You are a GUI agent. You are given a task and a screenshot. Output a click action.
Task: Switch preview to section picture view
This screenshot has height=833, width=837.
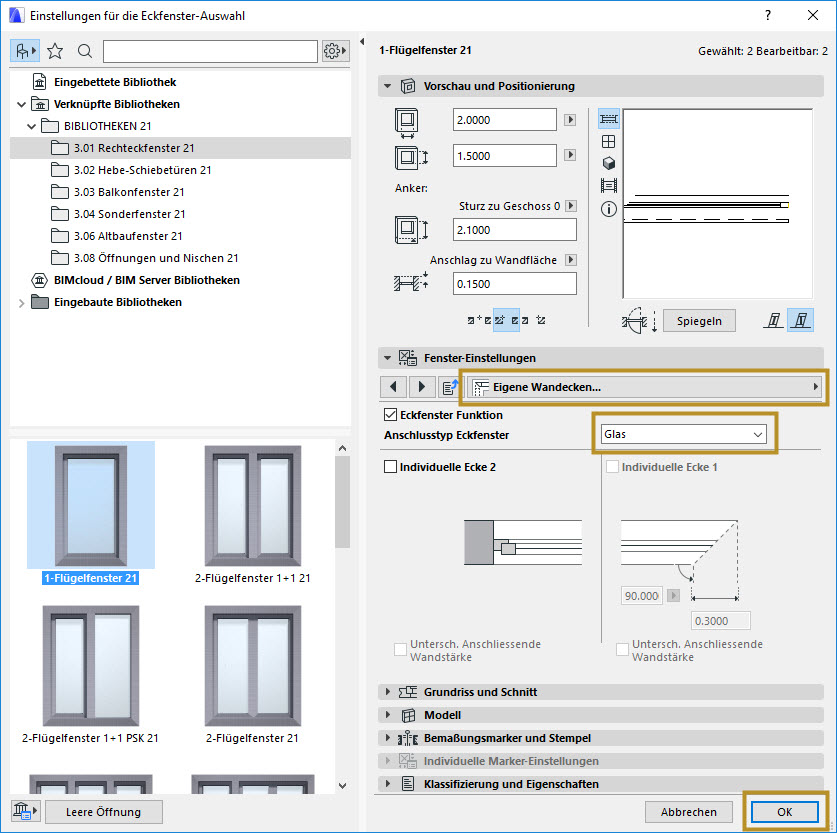(609, 186)
